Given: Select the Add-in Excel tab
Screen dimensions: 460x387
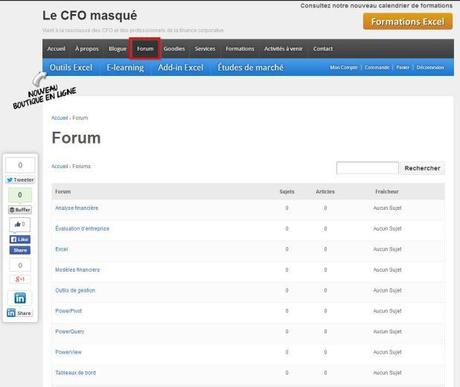Looking at the screenshot, I should coord(181,67).
